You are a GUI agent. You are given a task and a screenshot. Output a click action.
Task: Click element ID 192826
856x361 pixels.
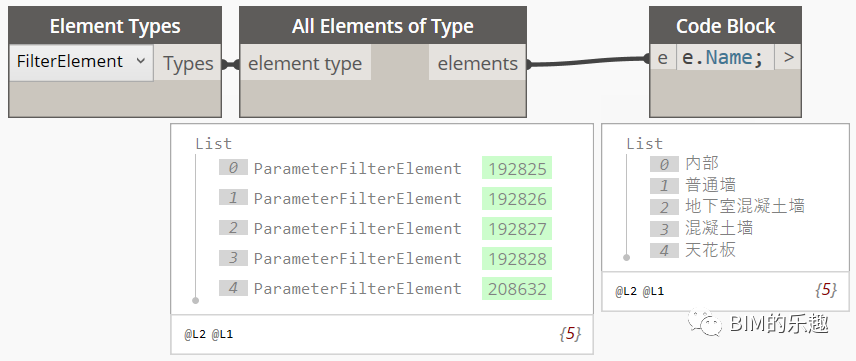pyautogui.click(x=517, y=199)
